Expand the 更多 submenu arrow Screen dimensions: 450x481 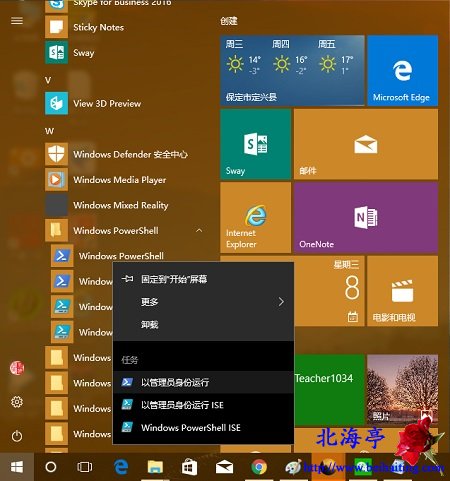coord(281,302)
